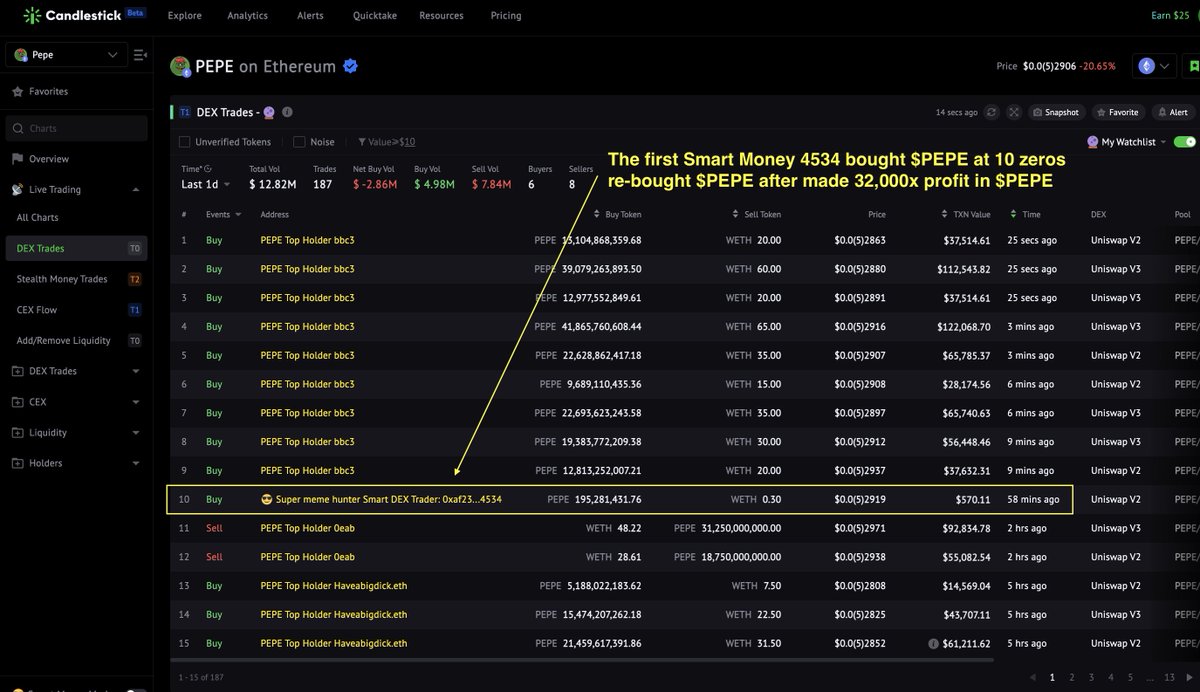1200x692 pixels.
Task: Open the Events column filter dropdown
Action: tap(236, 214)
